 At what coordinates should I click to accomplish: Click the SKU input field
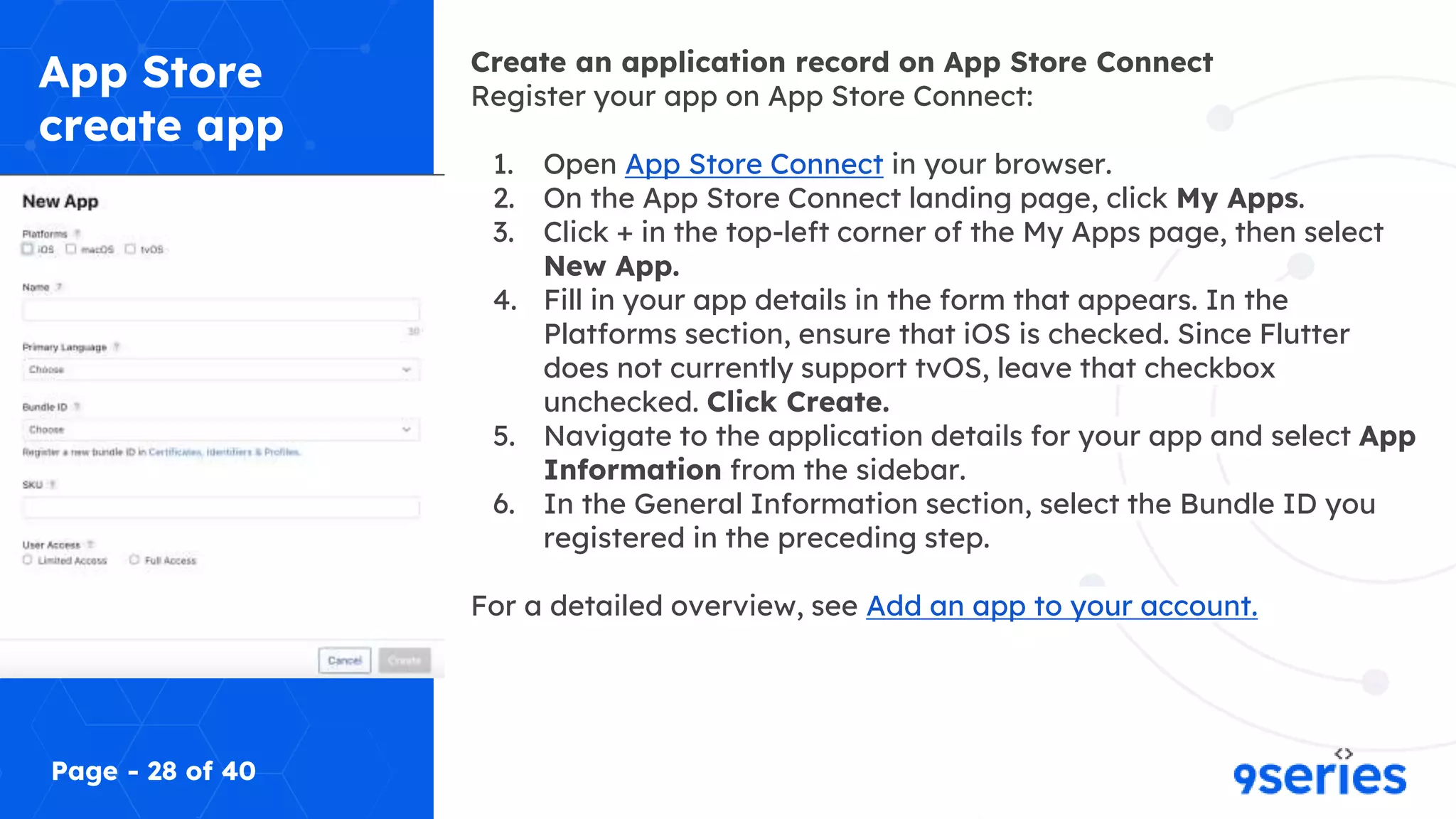coord(221,508)
